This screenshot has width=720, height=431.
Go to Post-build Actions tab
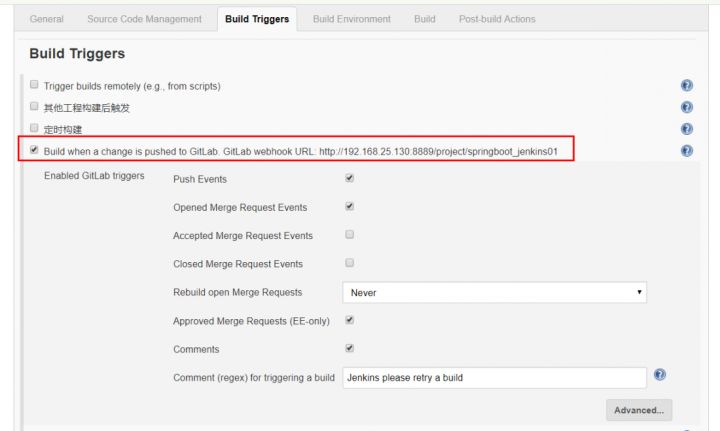point(497,19)
